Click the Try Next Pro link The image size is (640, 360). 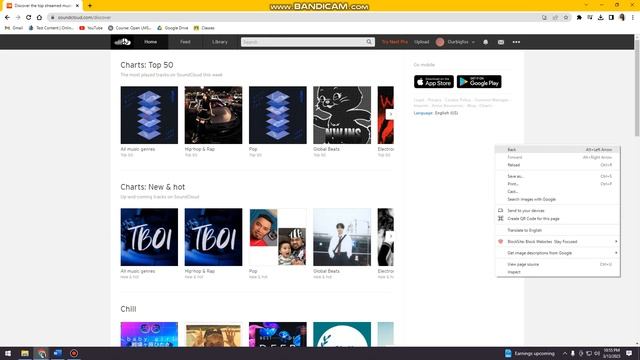395,42
